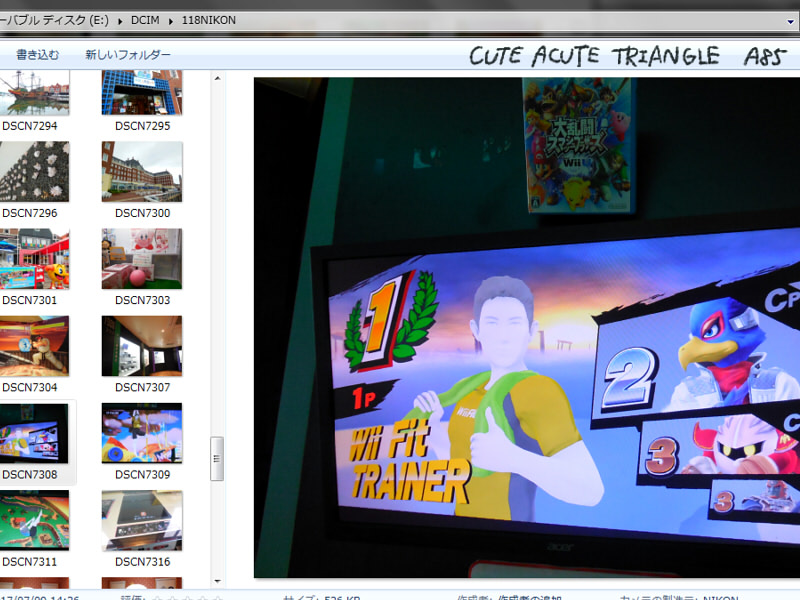Select the DSCN7307 thumbnail image
Image resolution: width=800 pixels, height=600 pixels.
[142, 346]
